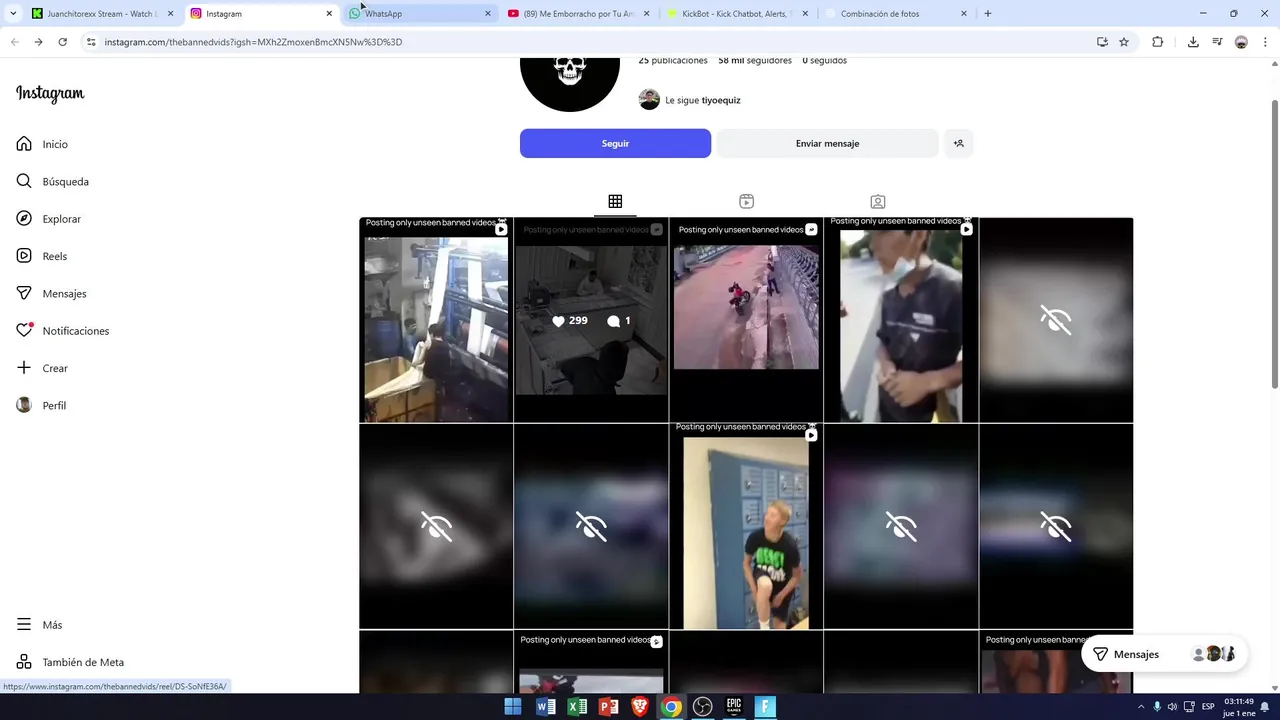Open Perfil avatar in sidebar

[x=24, y=405]
